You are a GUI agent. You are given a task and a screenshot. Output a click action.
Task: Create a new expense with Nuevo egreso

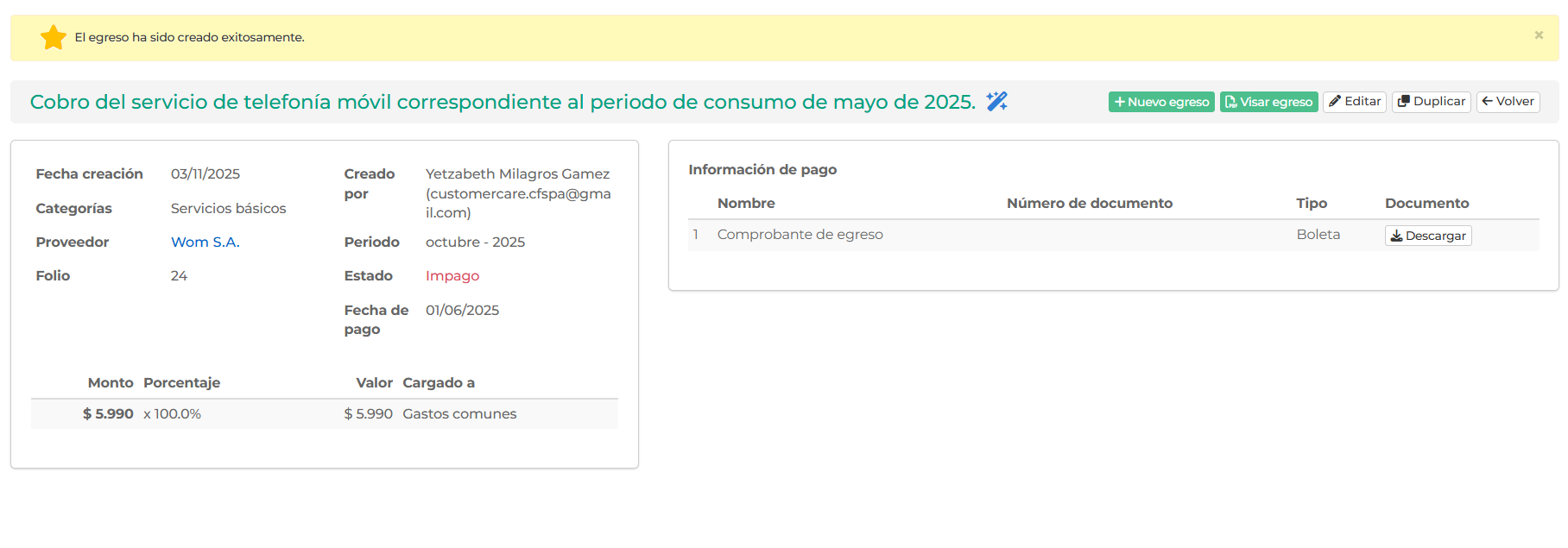tap(1160, 102)
